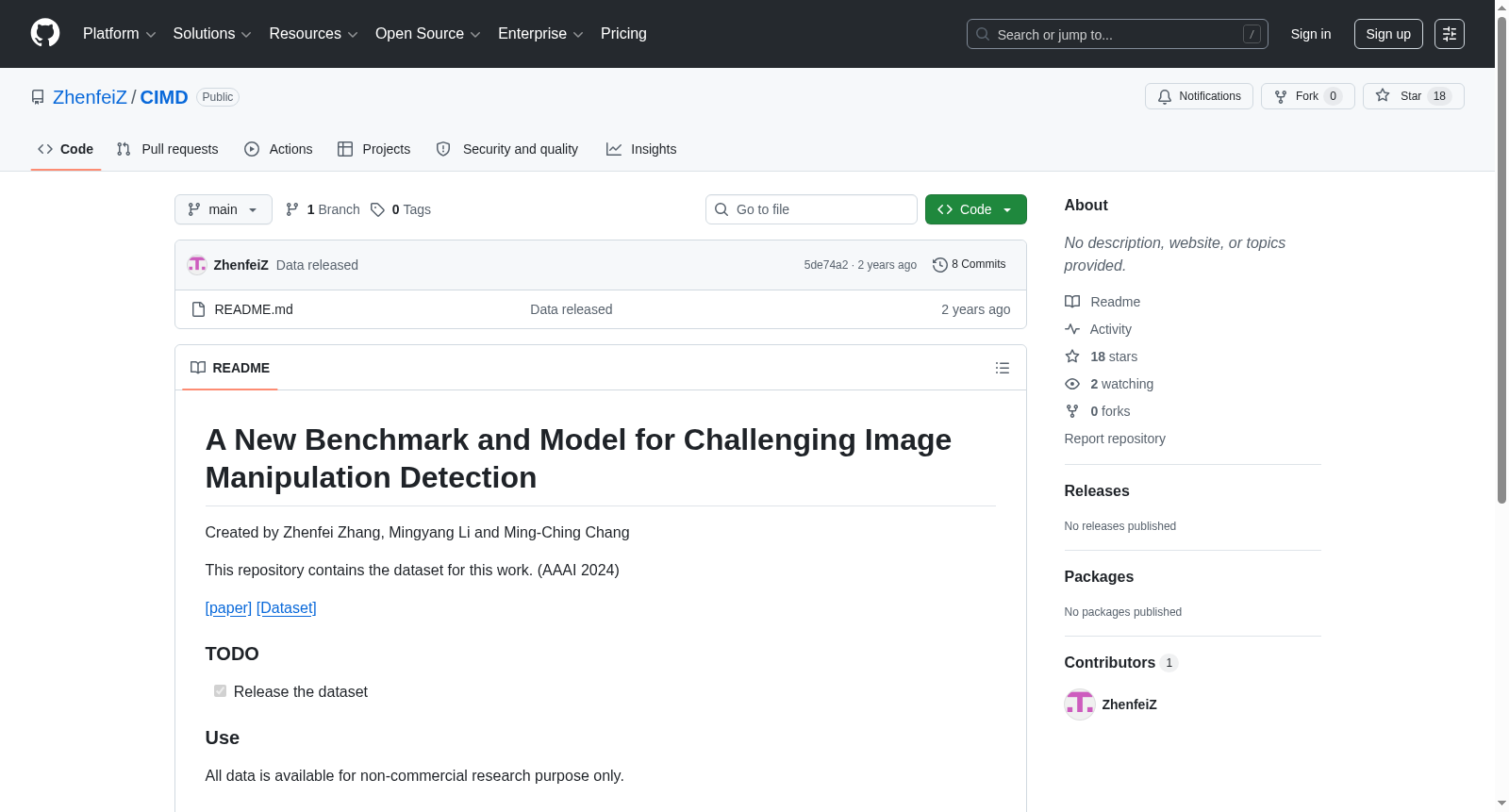Switch to the Security and quality tab
Viewport: 1509px width, 812px height.
point(507,149)
